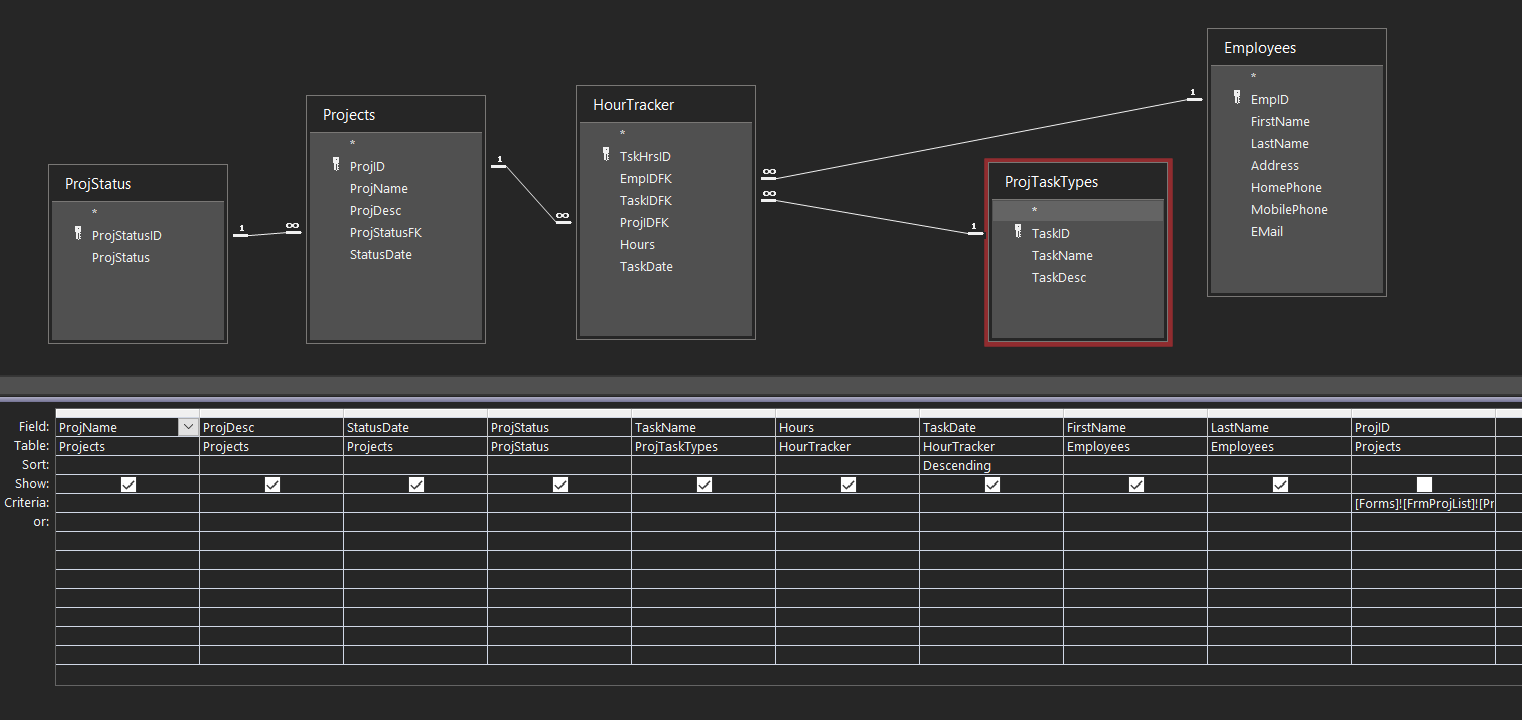Viewport: 1522px width, 720px height.
Task: Select the asterisk row in the HourTracker table
Action: point(666,134)
